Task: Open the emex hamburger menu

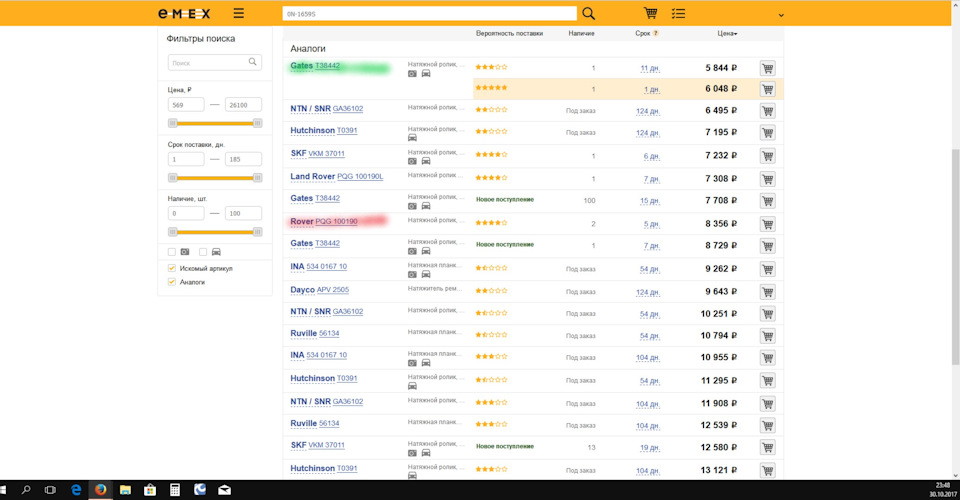Action: (x=239, y=13)
